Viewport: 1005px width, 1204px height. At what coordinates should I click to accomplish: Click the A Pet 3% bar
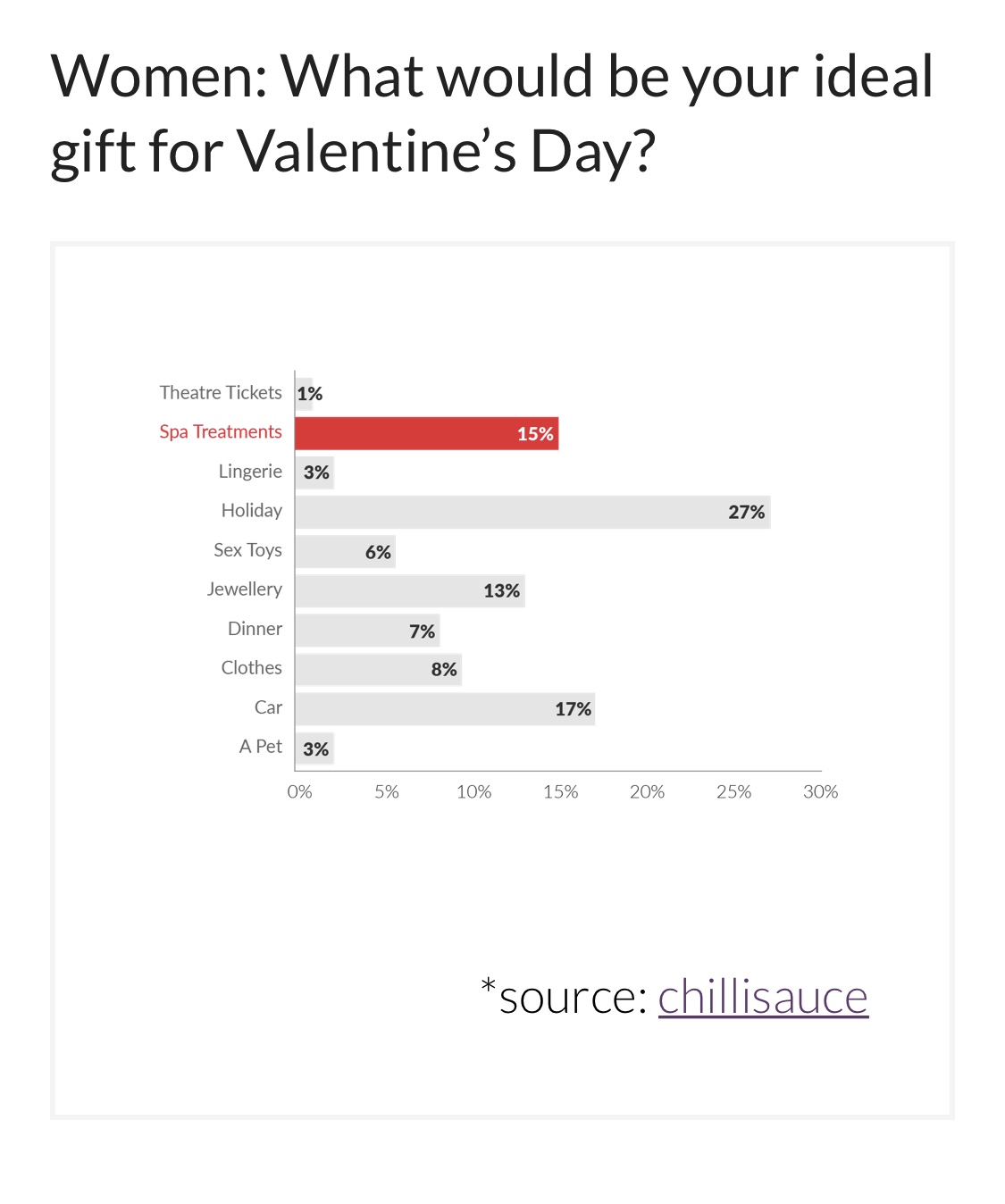coord(314,748)
